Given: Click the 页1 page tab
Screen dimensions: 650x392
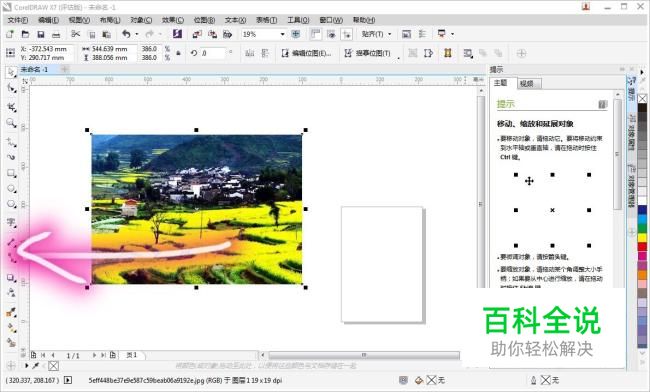Looking at the screenshot, I should click(x=132, y=355).
